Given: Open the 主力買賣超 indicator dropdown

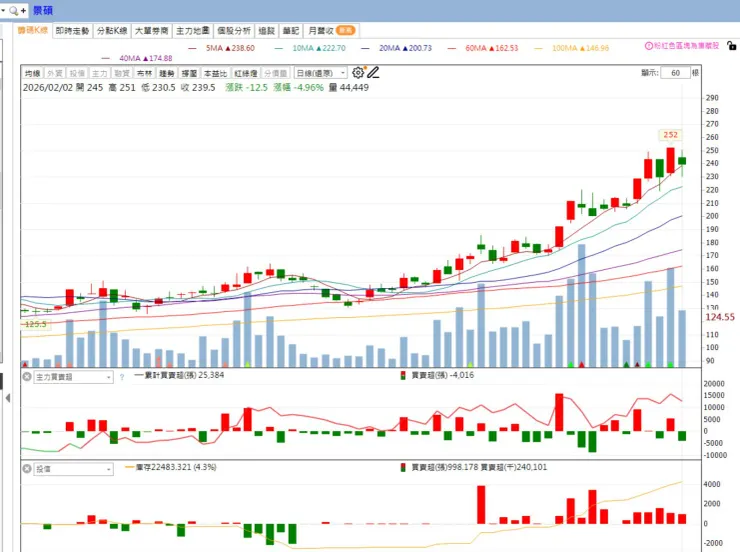Looking at the screenshot, I should [x=73, y=377].
